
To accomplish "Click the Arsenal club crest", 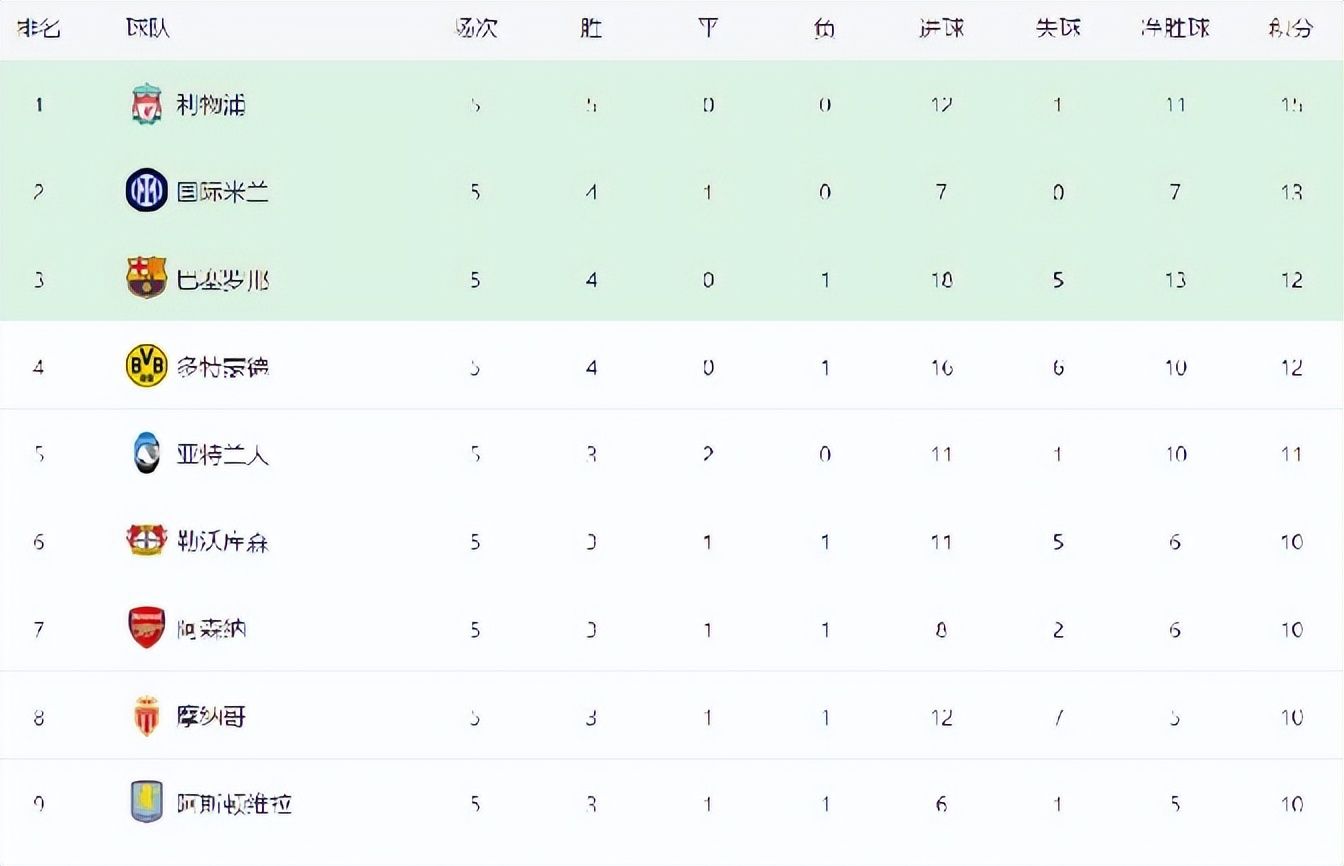I will (147, 629).
